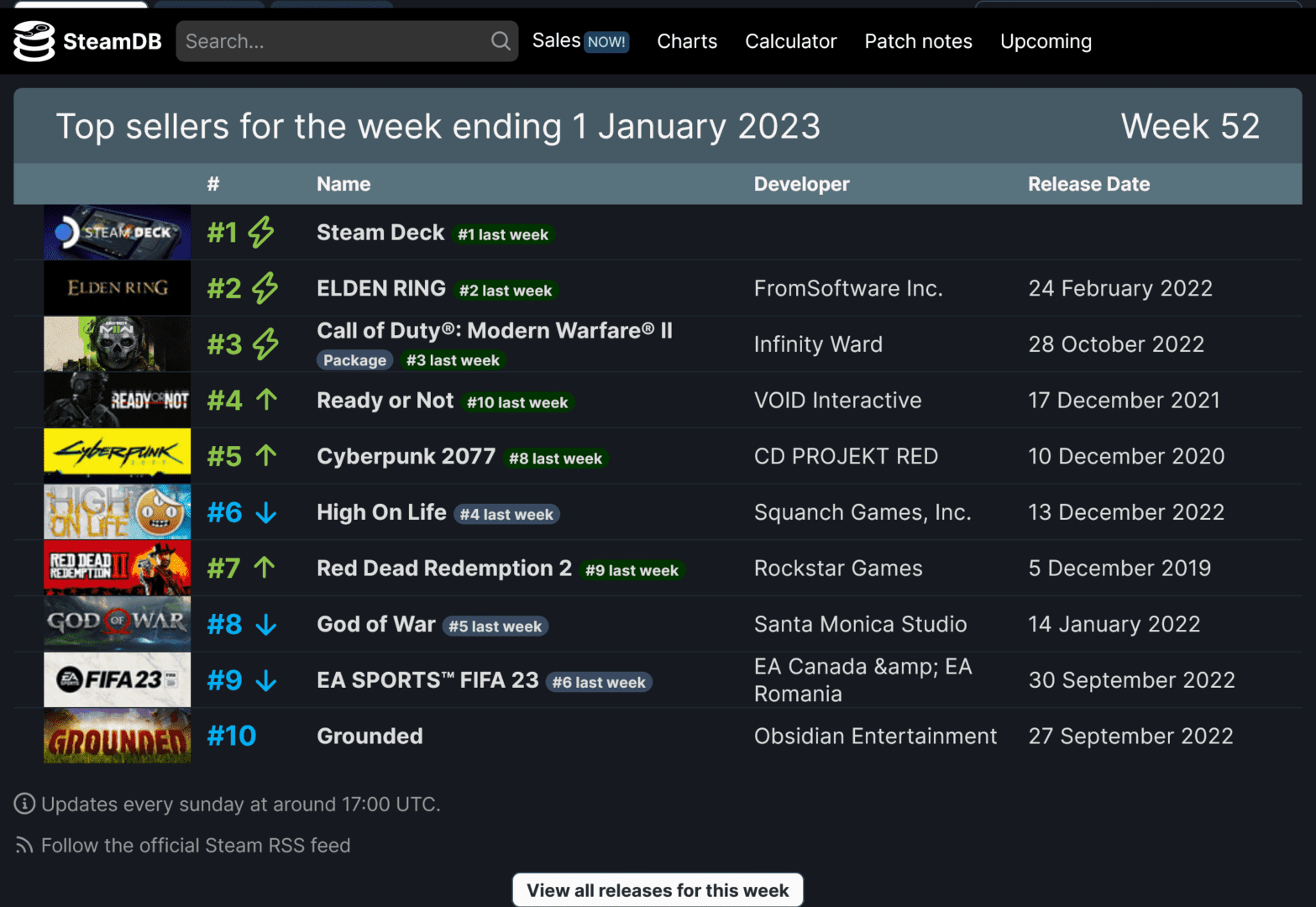
Task: Open Call of Duty: Modern Warfare II link
Action: 495,330
